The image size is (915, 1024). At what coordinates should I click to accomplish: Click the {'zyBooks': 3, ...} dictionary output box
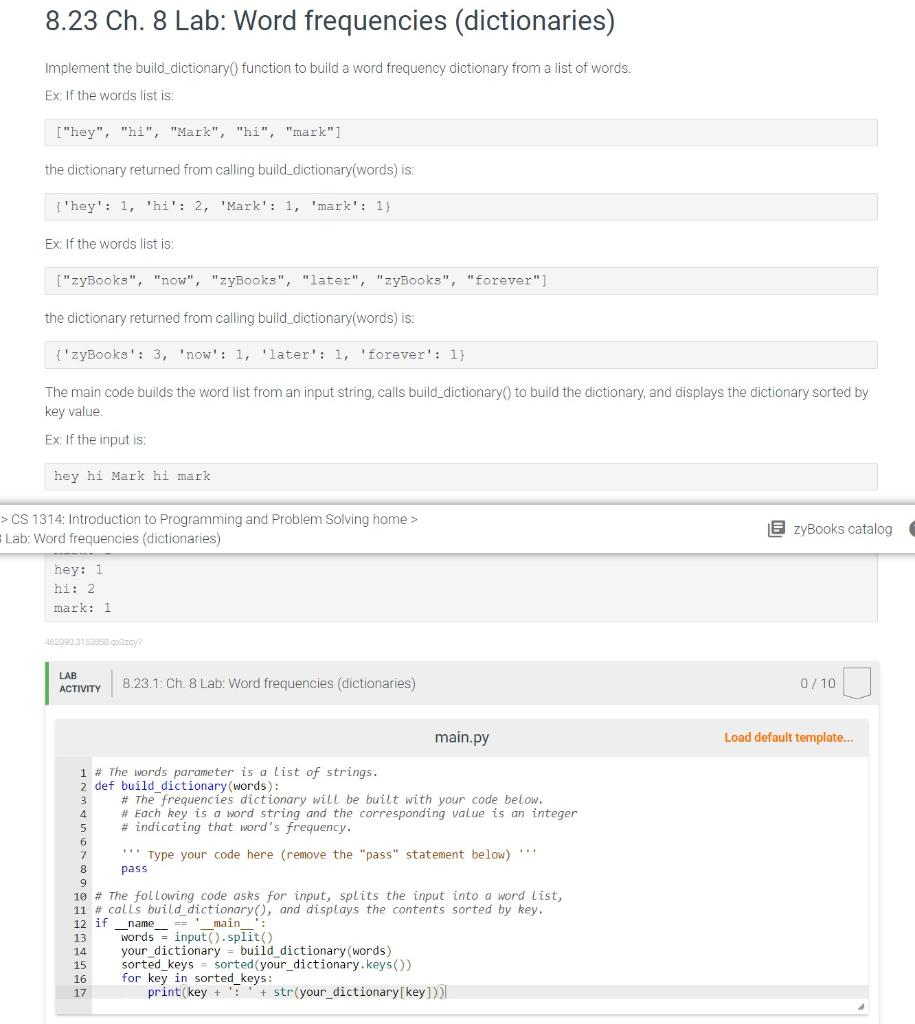[460, 355]
